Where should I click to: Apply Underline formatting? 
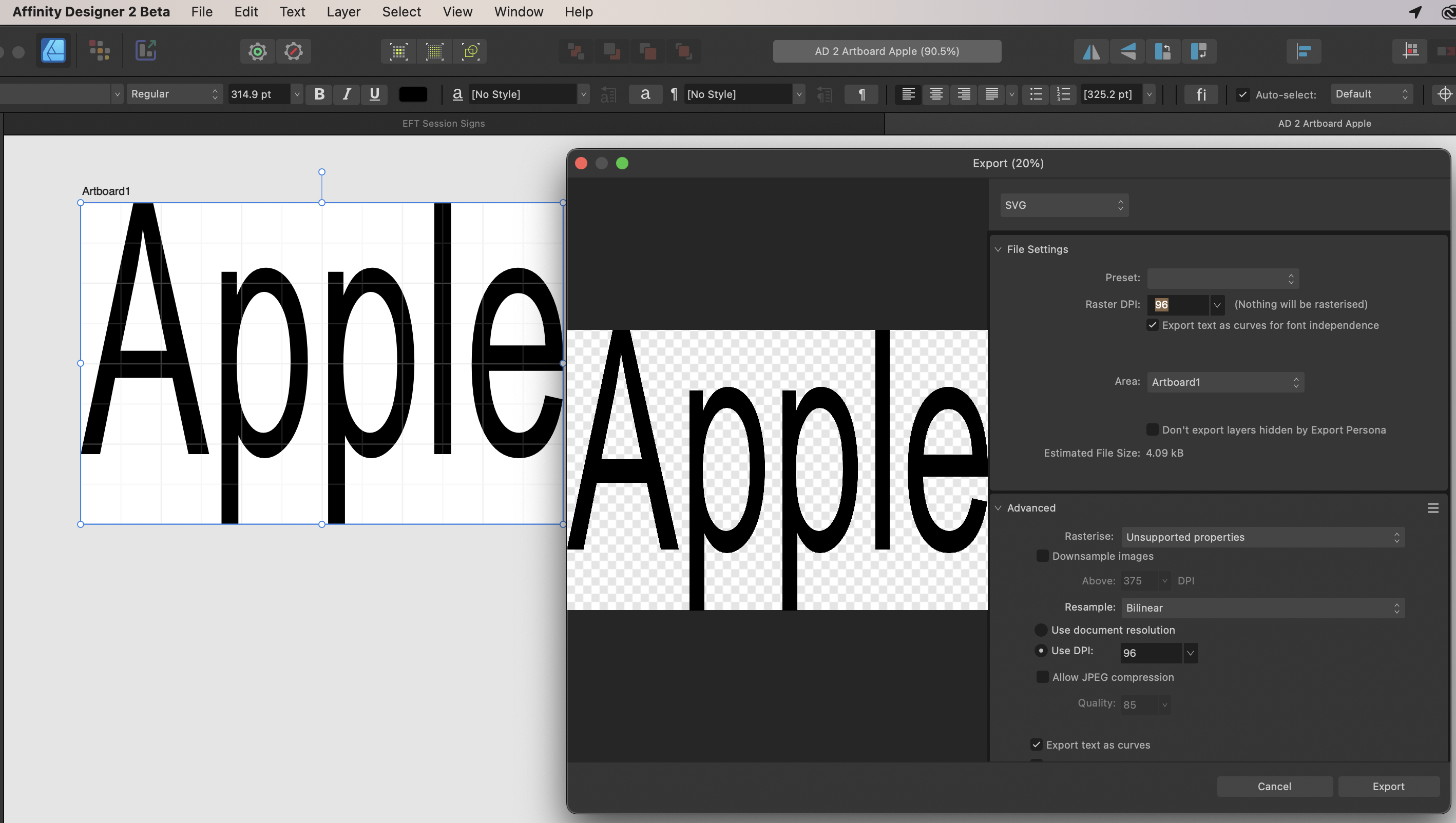pyautogui.click(x=374, y=94)
